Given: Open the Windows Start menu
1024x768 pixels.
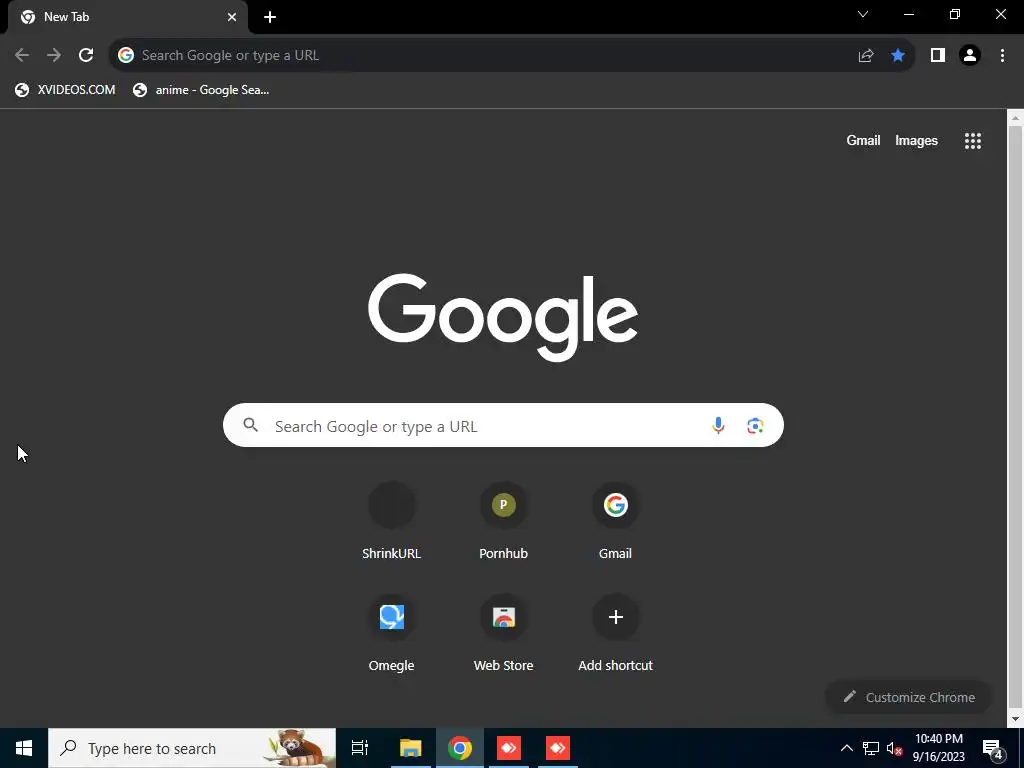Looking at the screenshot, I should click(24, 748).
